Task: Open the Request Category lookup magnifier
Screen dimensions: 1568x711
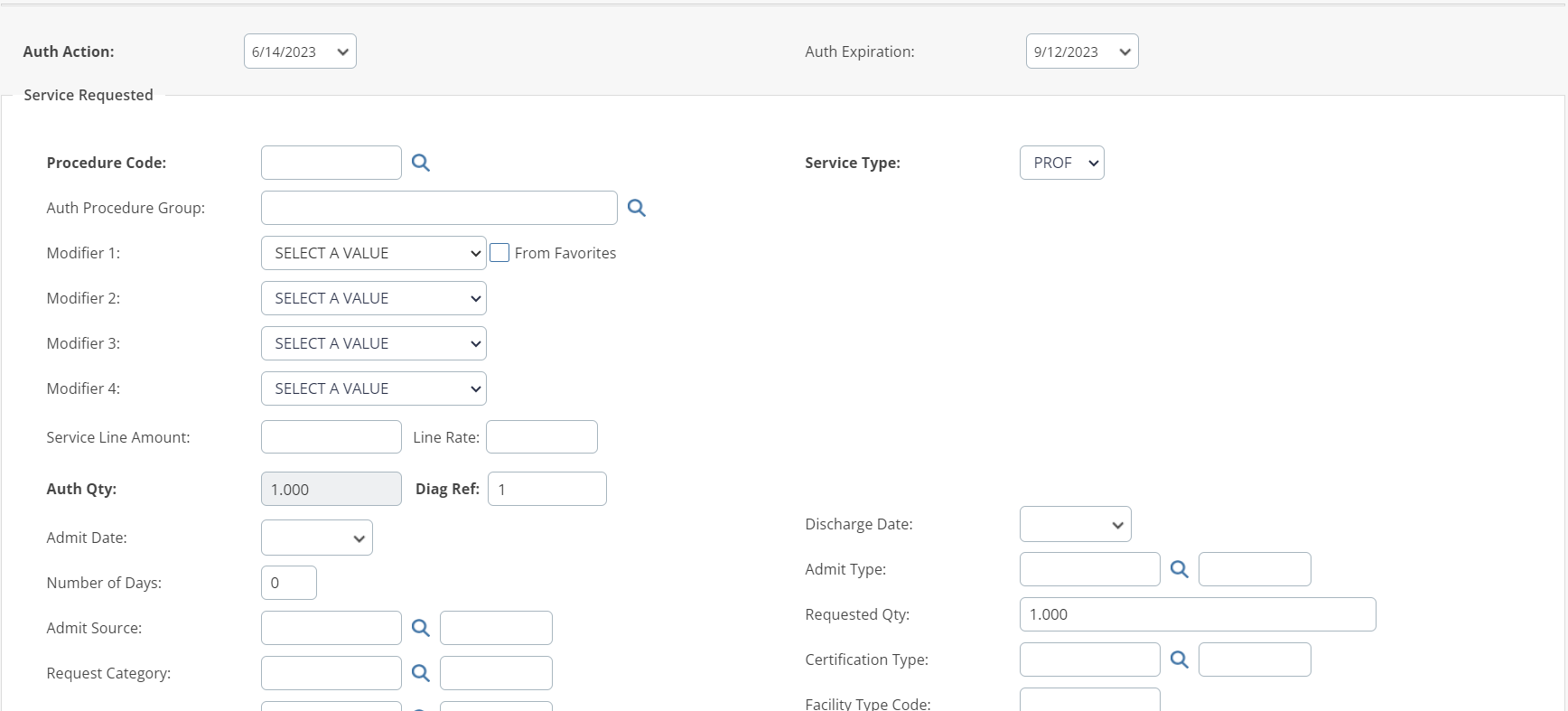Action: pos(420,673)
